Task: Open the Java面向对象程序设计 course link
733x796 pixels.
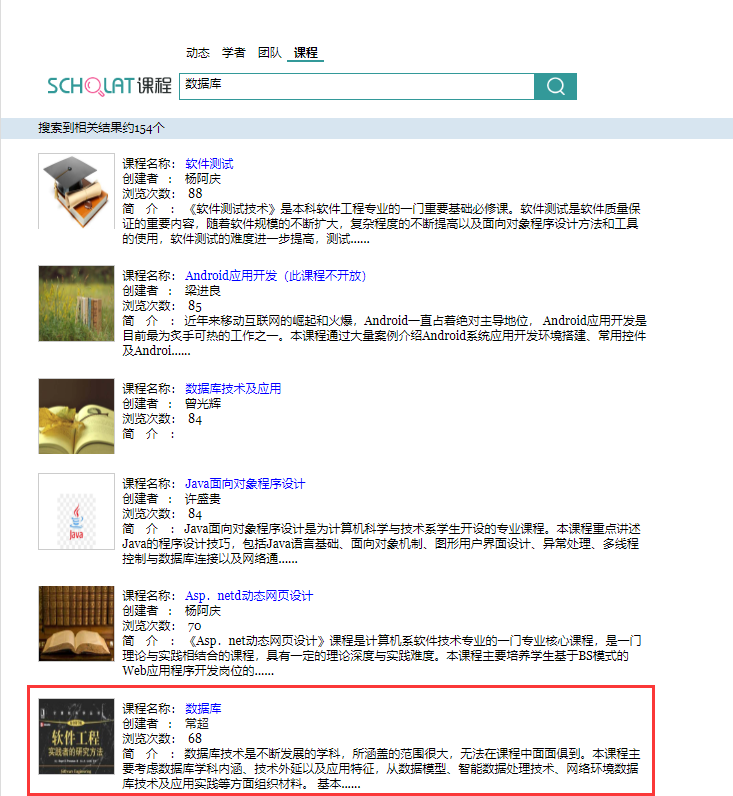Action: coord(245,484)
